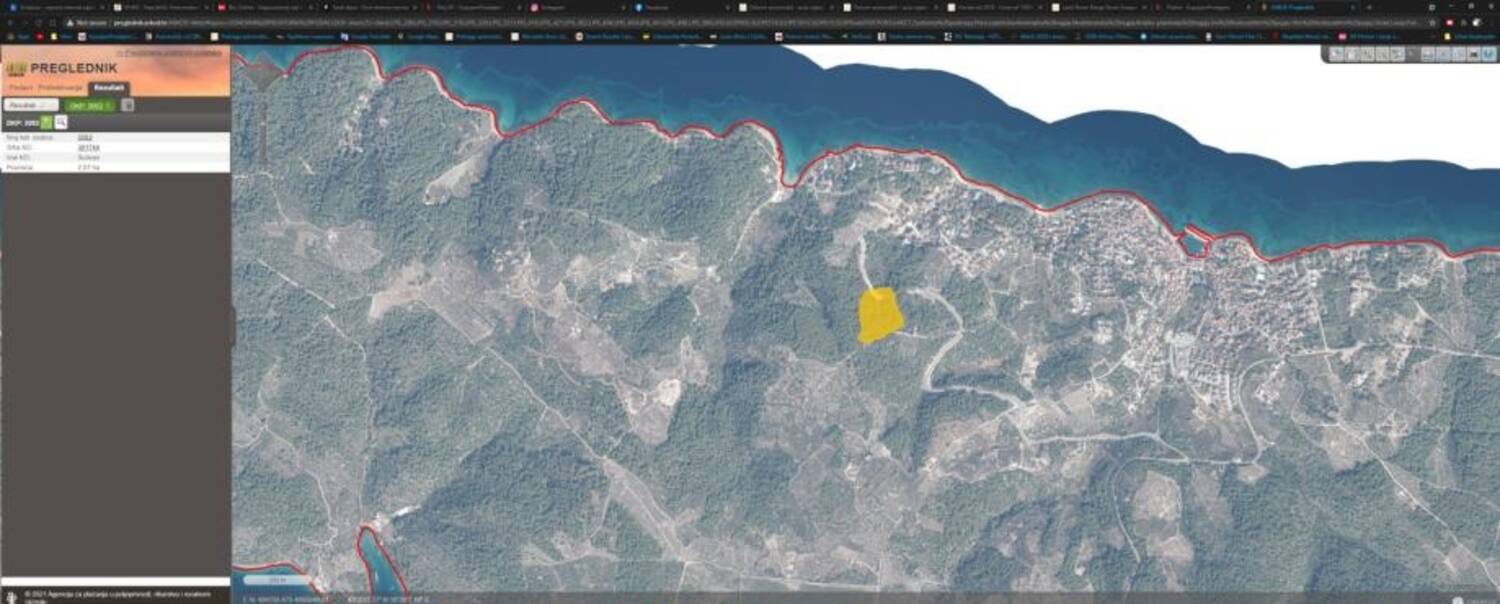Click the yellow highlighted parcel on map
Viewport: 1500px width, 604px height.
tap(880, 316)
